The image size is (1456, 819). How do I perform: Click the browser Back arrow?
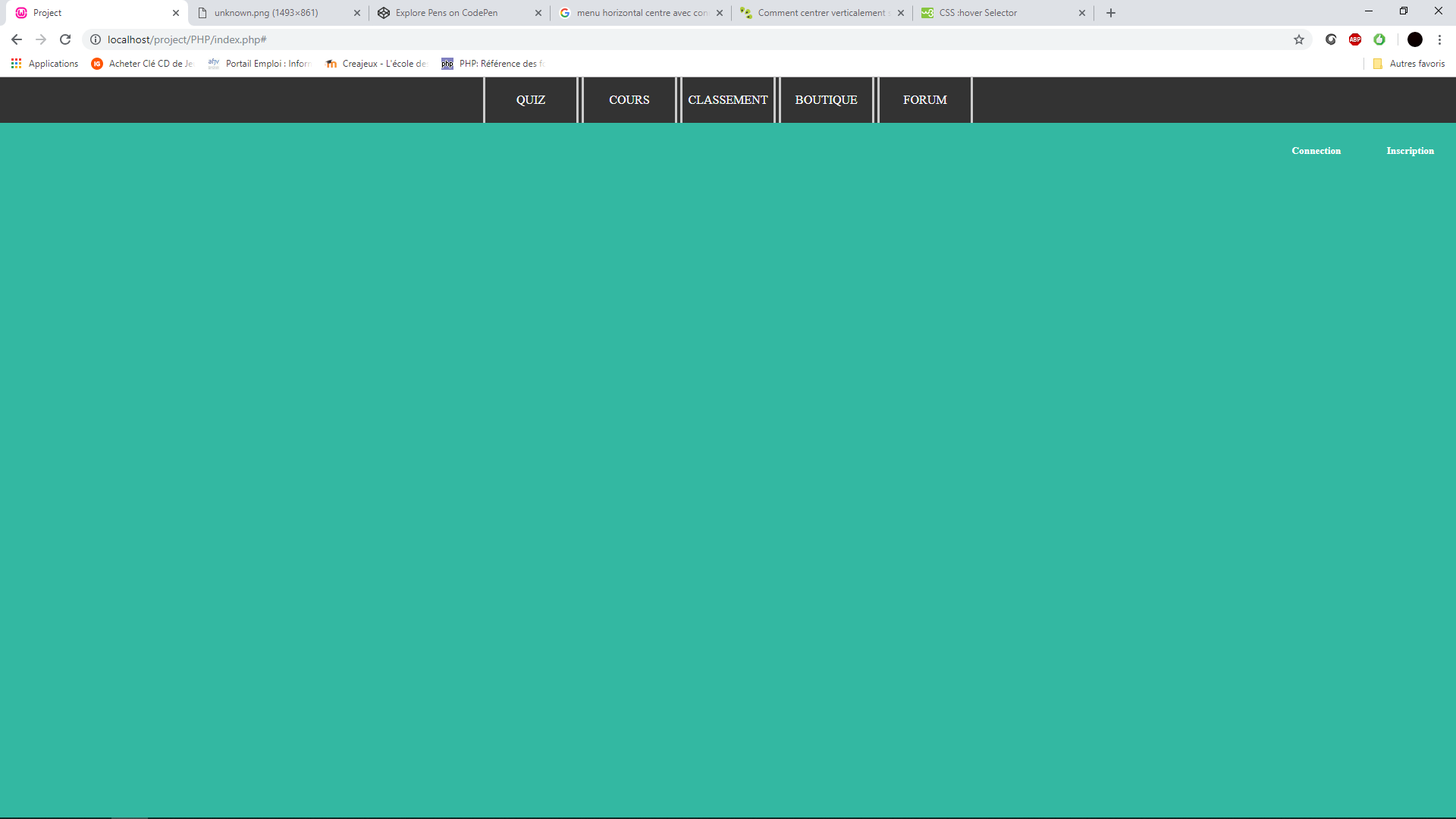coord(17,39)
